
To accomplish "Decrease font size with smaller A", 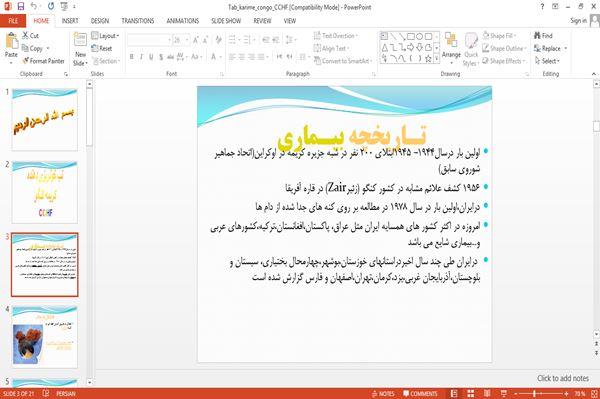I will (x=205, y=40).
